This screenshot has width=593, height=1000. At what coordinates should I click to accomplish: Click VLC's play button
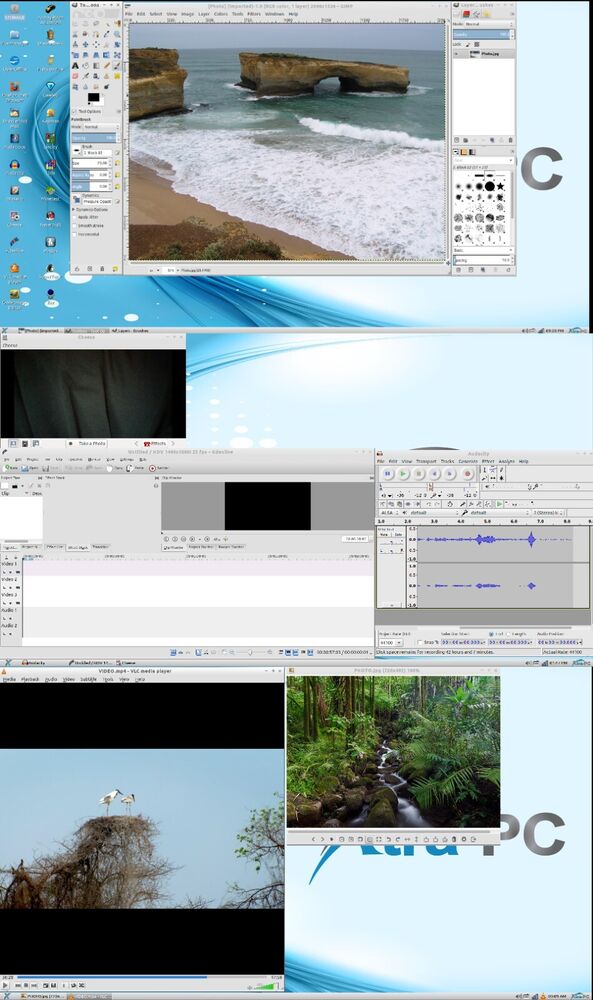click(x=5, y=985)
